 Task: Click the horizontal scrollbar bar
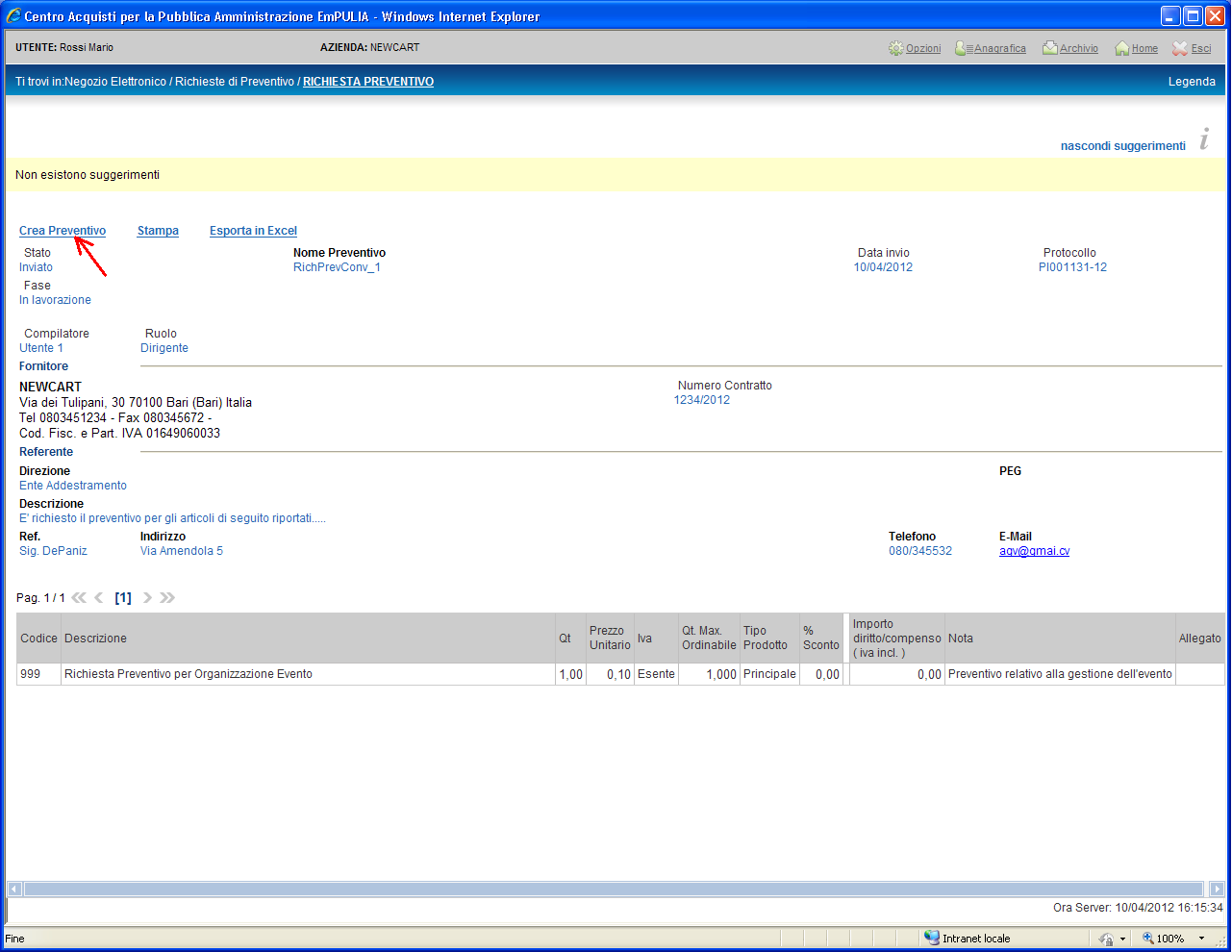(x=614, y=889)
